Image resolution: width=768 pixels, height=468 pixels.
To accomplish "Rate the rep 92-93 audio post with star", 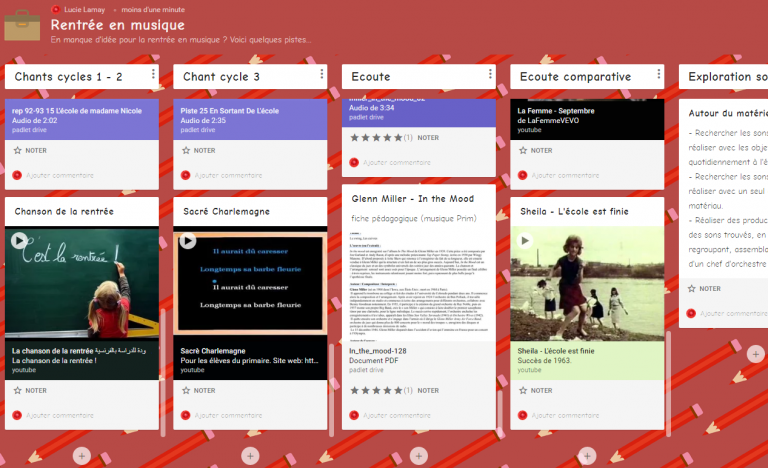I will click(17, 151).
